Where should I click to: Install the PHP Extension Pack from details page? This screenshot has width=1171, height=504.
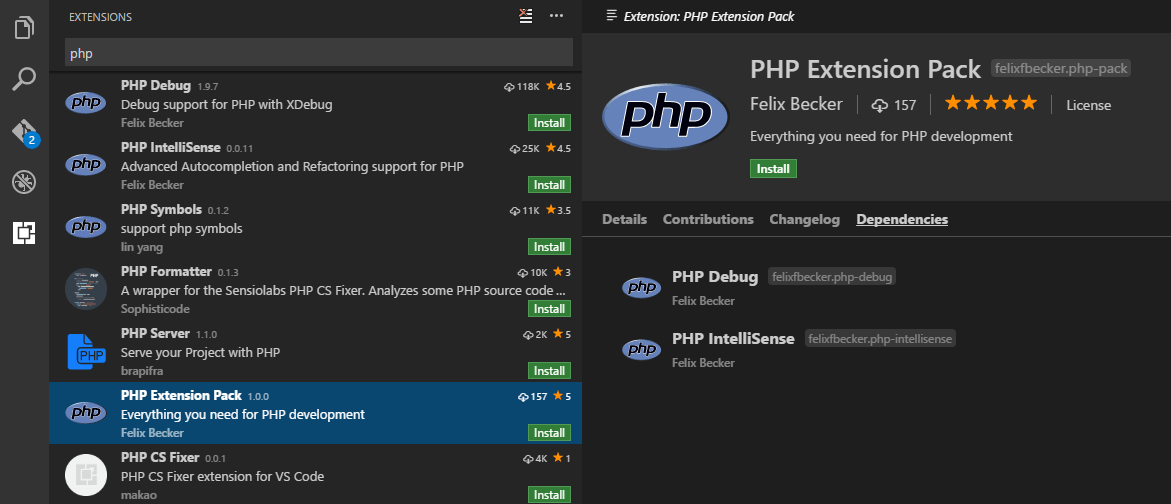[773, 169]
